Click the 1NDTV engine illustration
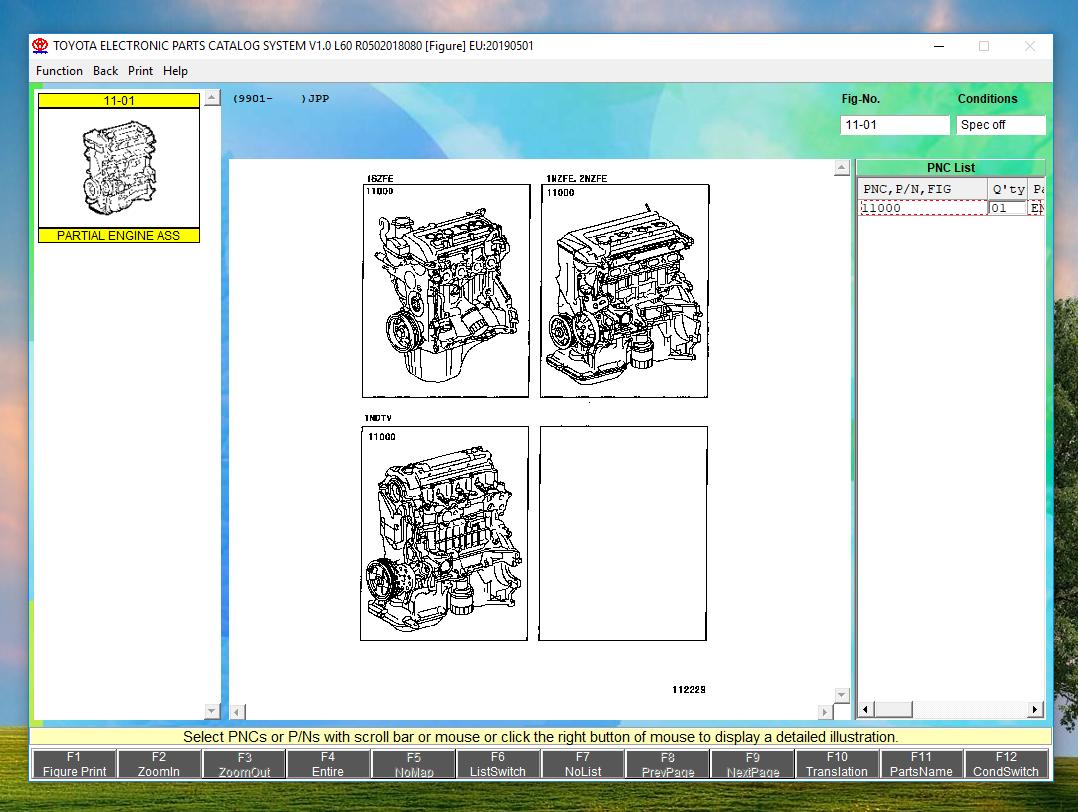1078x812 pixels. (444, 533)
